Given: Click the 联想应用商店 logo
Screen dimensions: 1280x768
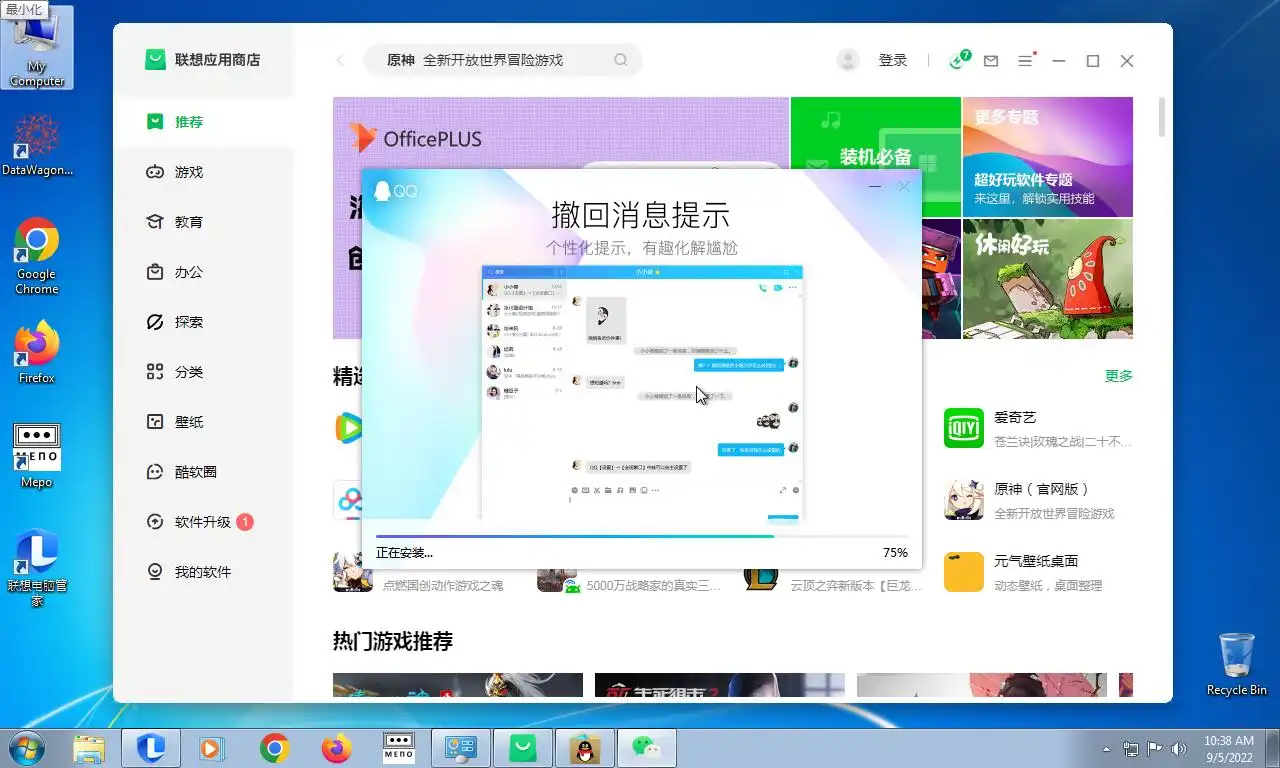Looking at the screenshot, I should click(x=203, y=60).
